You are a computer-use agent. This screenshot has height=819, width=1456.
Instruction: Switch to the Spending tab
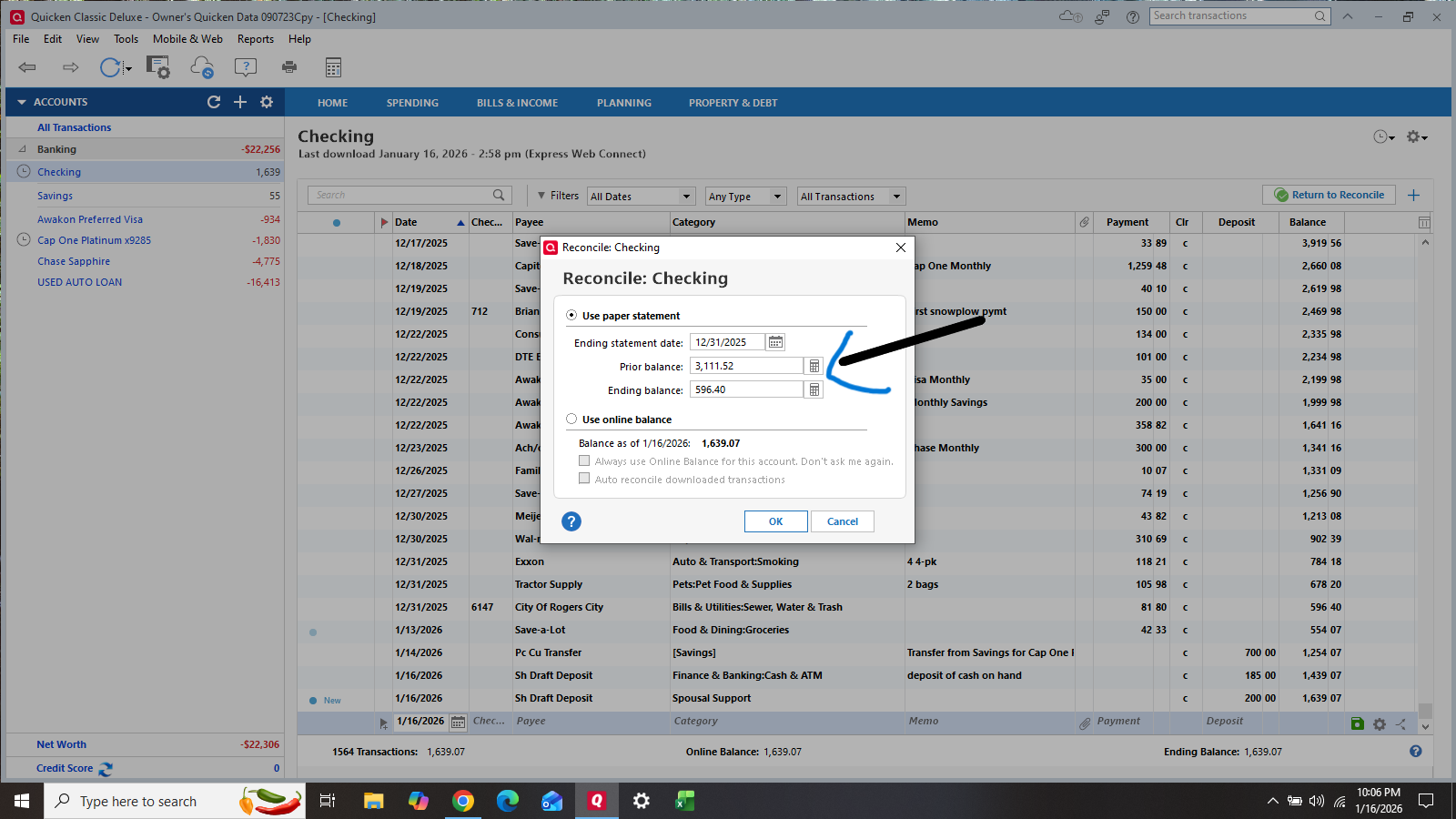pos(412,103)
